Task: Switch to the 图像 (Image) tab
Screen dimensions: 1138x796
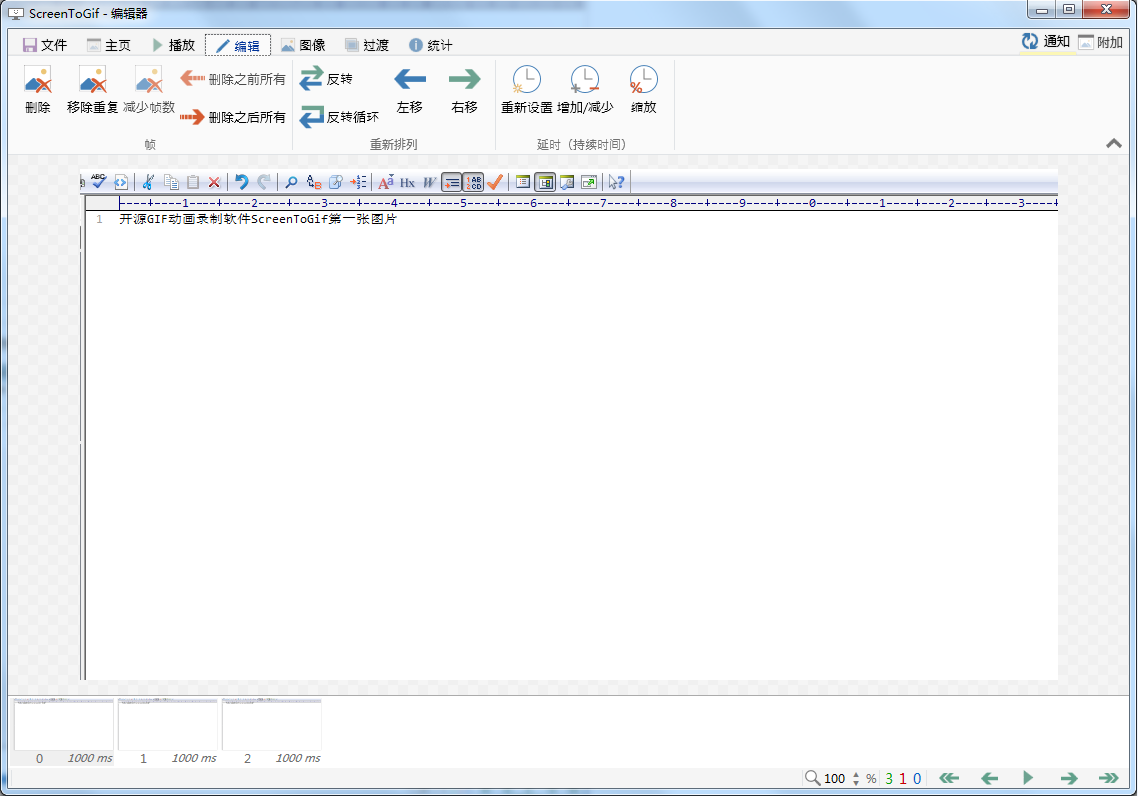Action: (303, 45)
